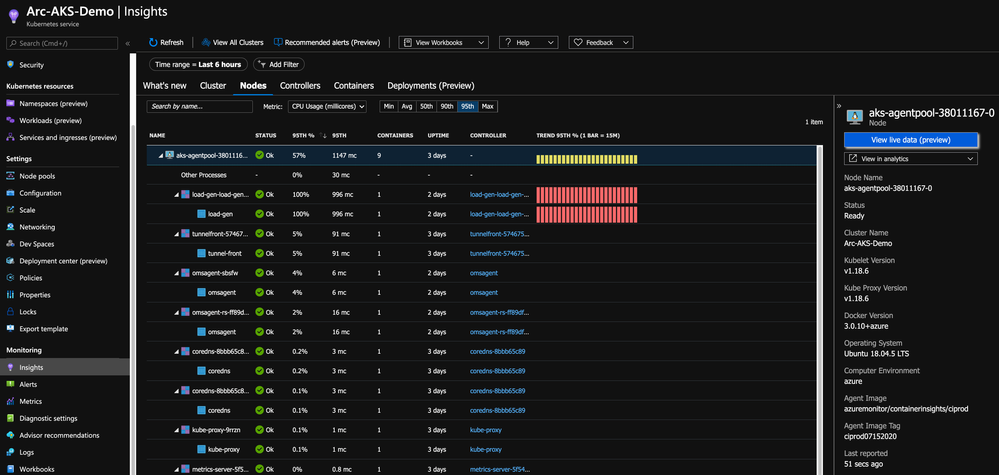Image resolution: width=999 pixels, height=475 pixels.
Task: Click the Recommended alerts (Preview) icon
Action: pos(278,43)
